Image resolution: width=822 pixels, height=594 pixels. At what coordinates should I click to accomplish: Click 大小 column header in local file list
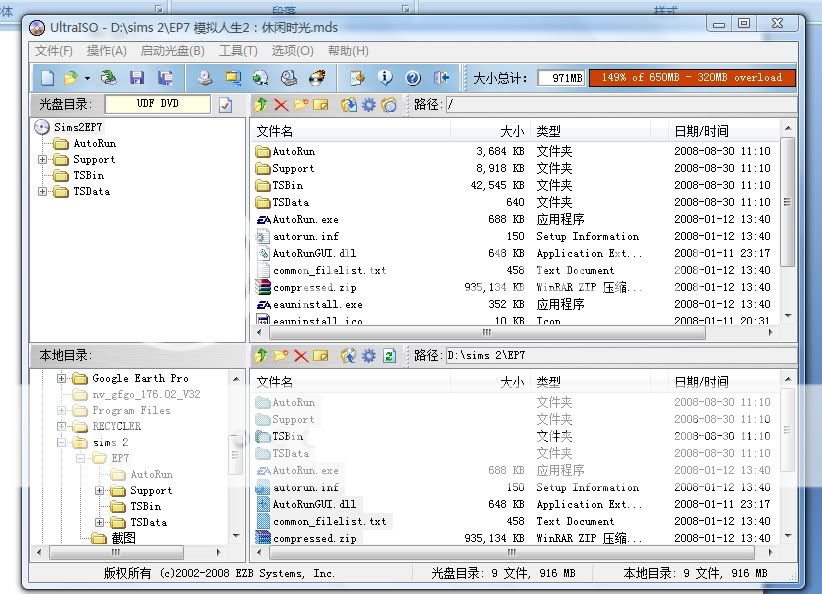(x=511, y=382)
